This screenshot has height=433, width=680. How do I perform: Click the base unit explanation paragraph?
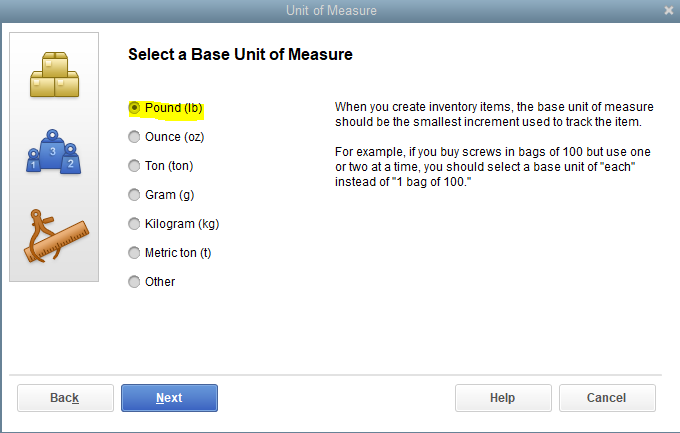pos(487,114)
